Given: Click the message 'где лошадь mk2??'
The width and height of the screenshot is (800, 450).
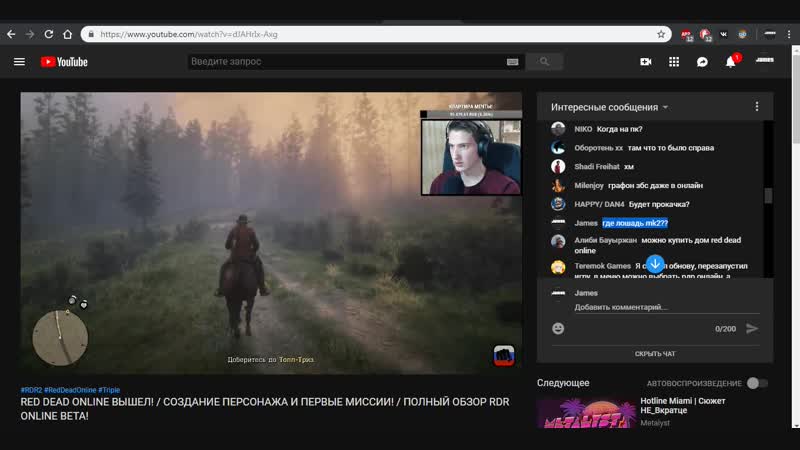Looking at the screenshot, I should [x=635, y=223].
